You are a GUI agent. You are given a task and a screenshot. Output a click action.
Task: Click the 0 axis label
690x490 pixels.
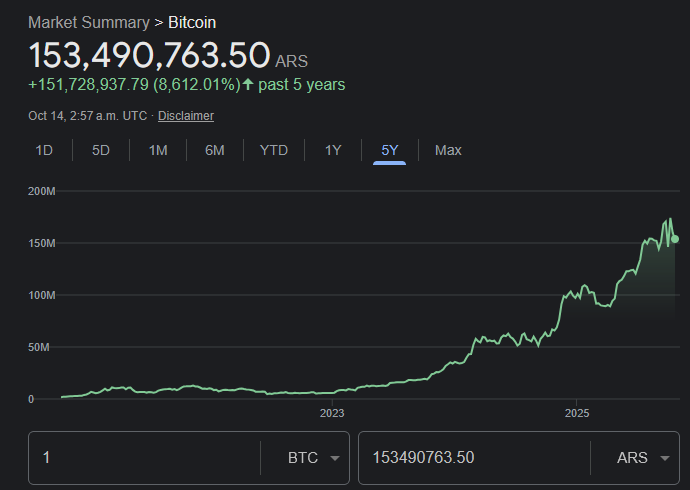coord(31,399)
